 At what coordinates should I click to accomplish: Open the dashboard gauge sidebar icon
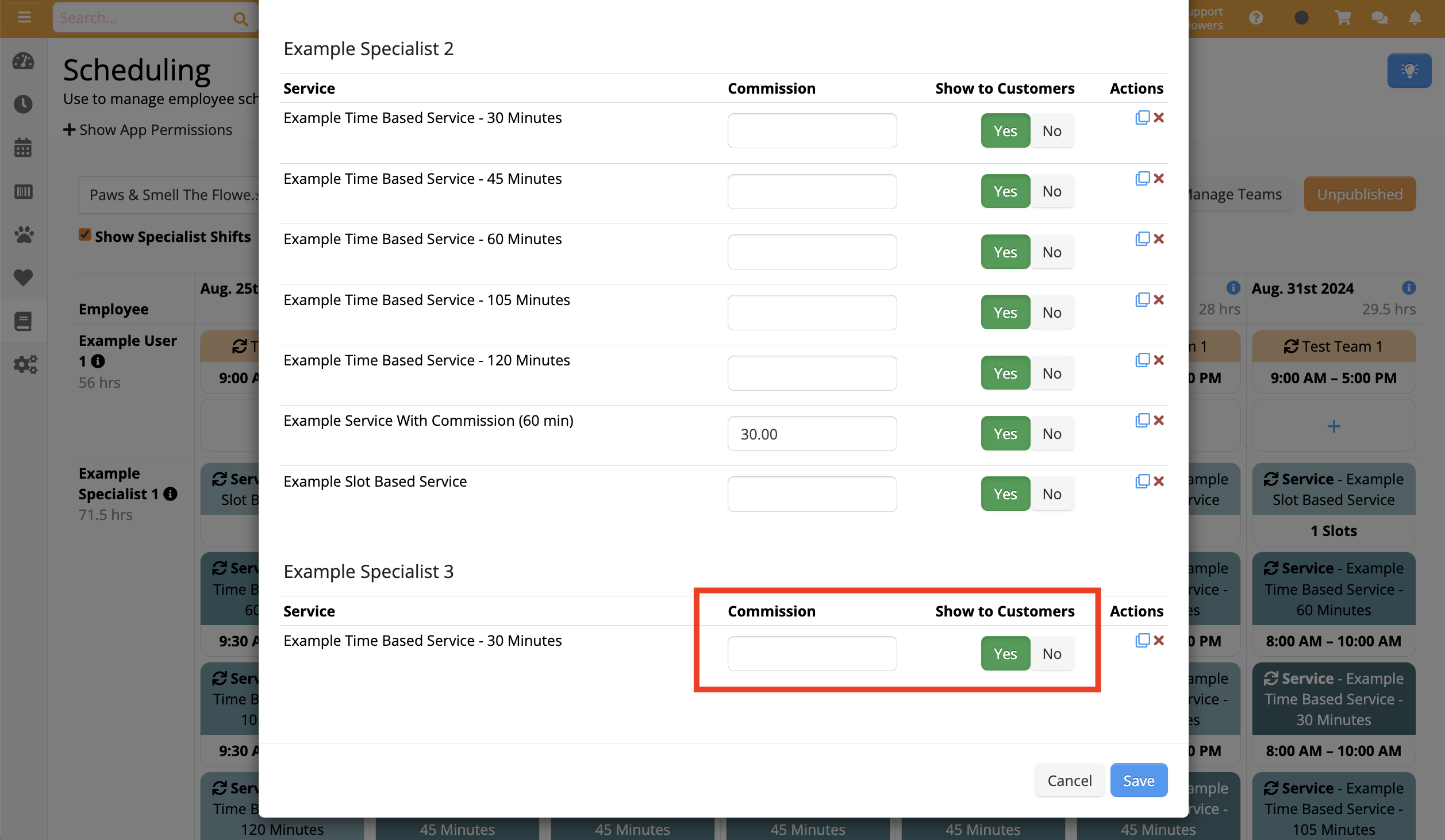click(23, 61)
